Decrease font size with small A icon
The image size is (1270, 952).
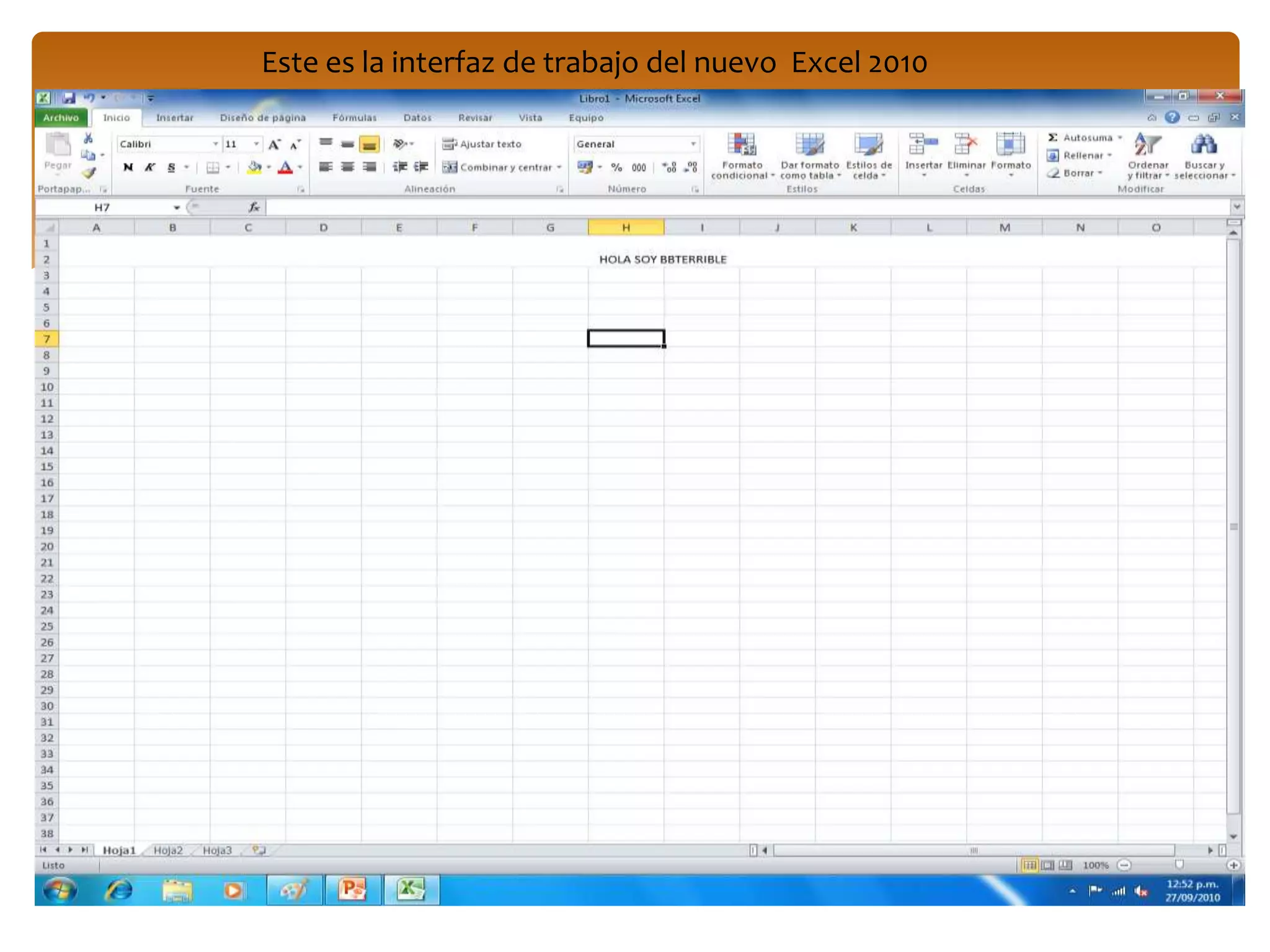coord(295,144)
